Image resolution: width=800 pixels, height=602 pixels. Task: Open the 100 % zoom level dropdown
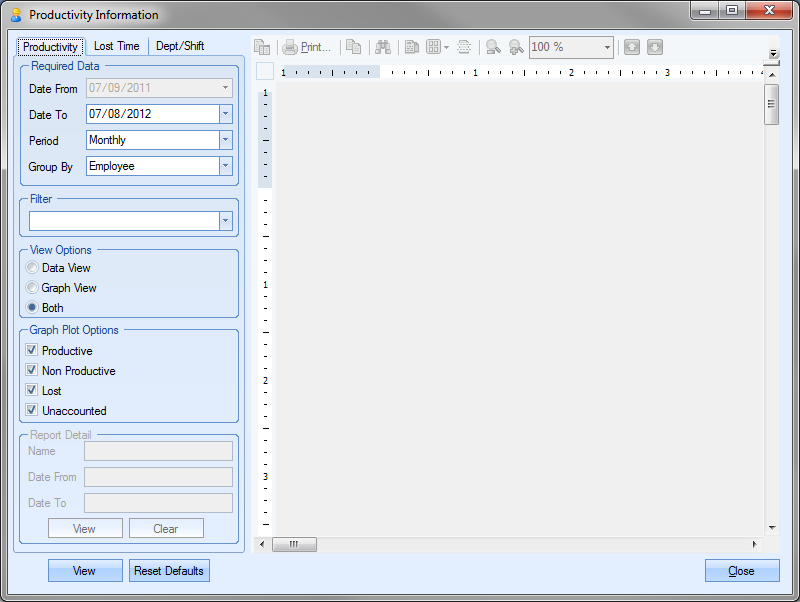pos(606,47)
